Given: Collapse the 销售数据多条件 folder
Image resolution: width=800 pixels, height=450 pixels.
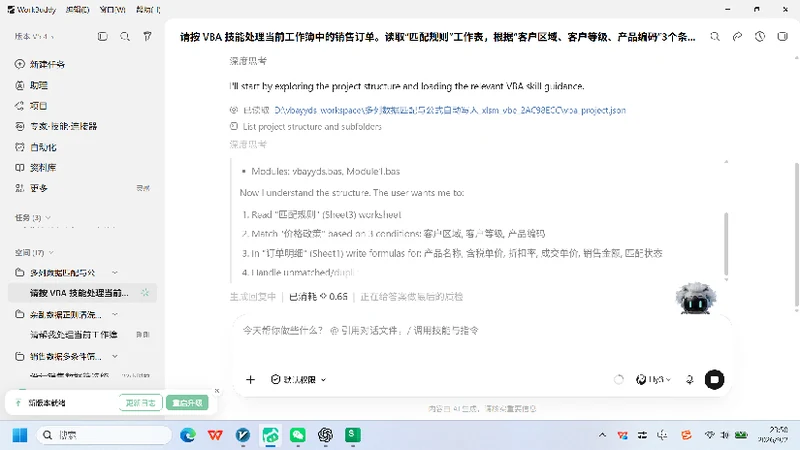Looking at the screenshot, I should click(115, 356).
